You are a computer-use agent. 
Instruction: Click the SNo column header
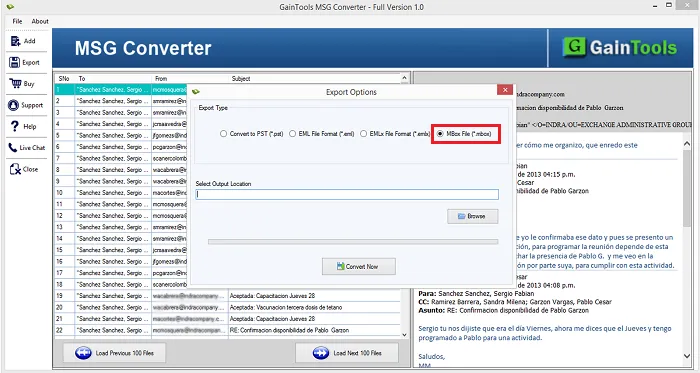[x=64, y=79]
